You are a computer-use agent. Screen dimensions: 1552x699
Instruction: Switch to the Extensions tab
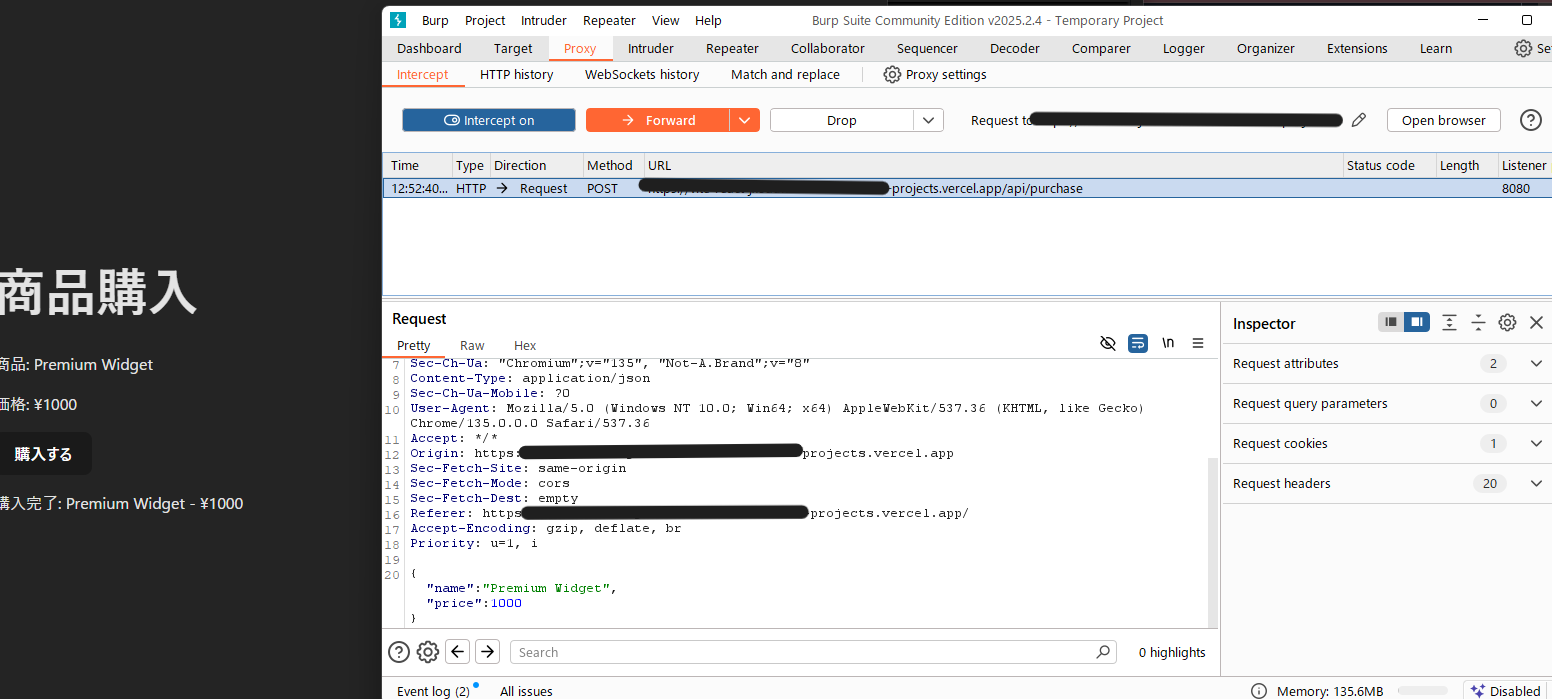tap(1357, 48)
